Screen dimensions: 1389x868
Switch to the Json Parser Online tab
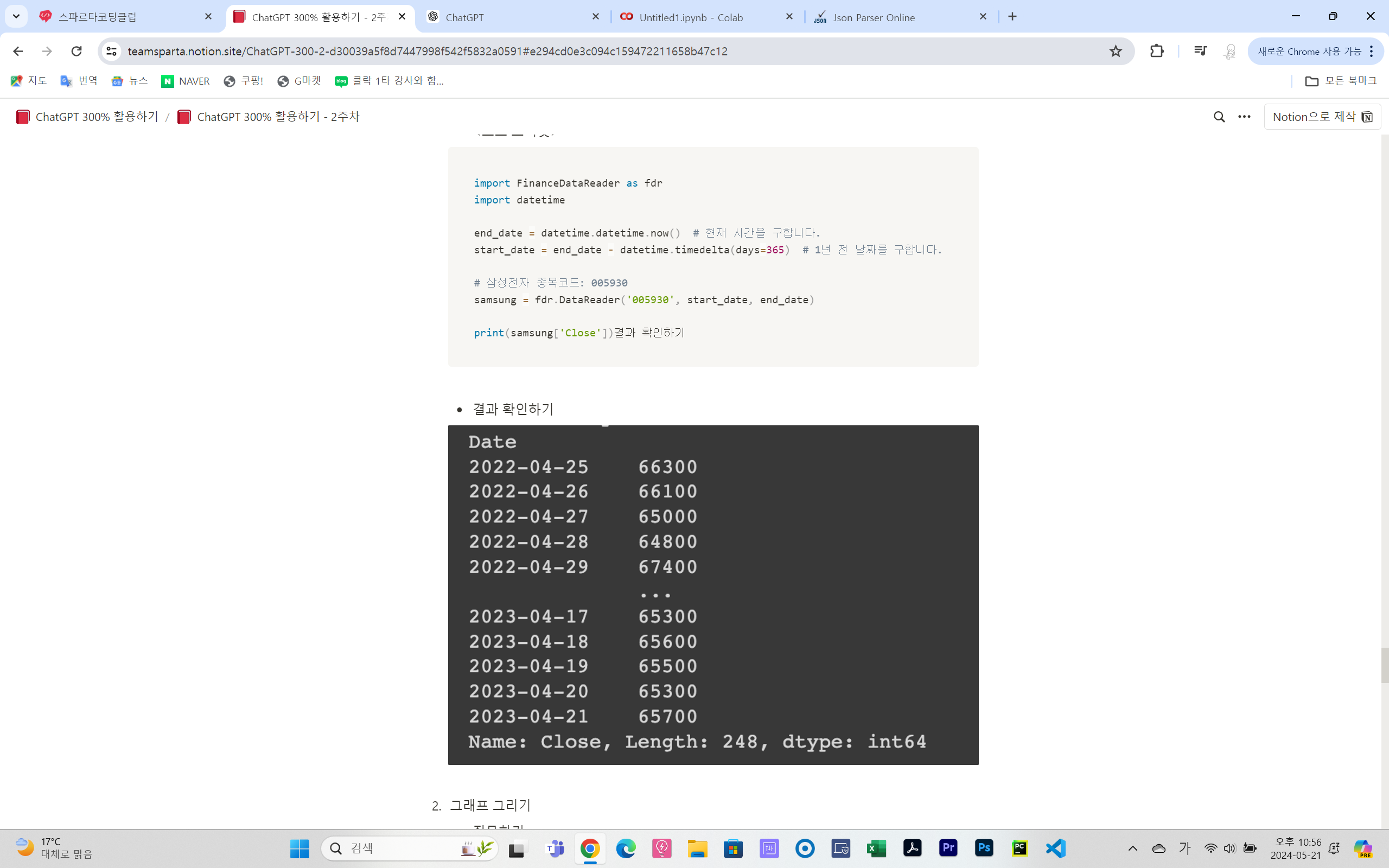click(901, 17)
